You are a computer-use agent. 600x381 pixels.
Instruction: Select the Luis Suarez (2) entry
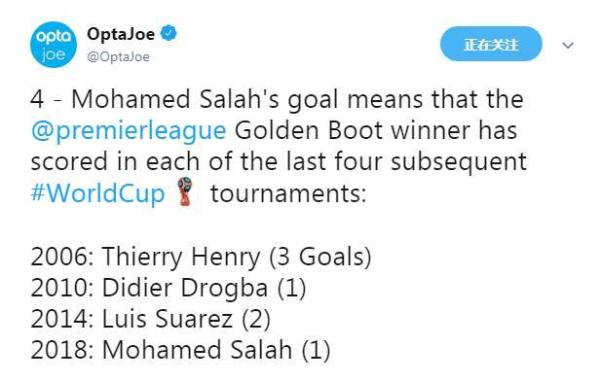click(x=151, y=319)
